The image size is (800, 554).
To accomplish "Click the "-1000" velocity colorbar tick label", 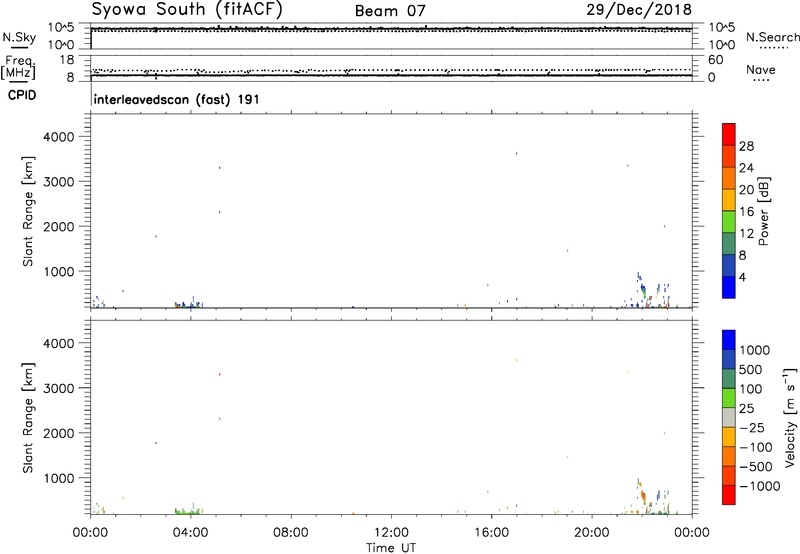I will point(759,486).
